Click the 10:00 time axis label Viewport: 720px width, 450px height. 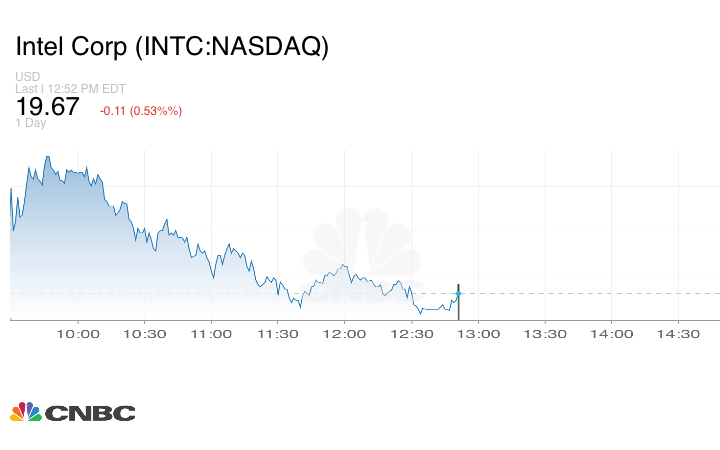[78, 334]
